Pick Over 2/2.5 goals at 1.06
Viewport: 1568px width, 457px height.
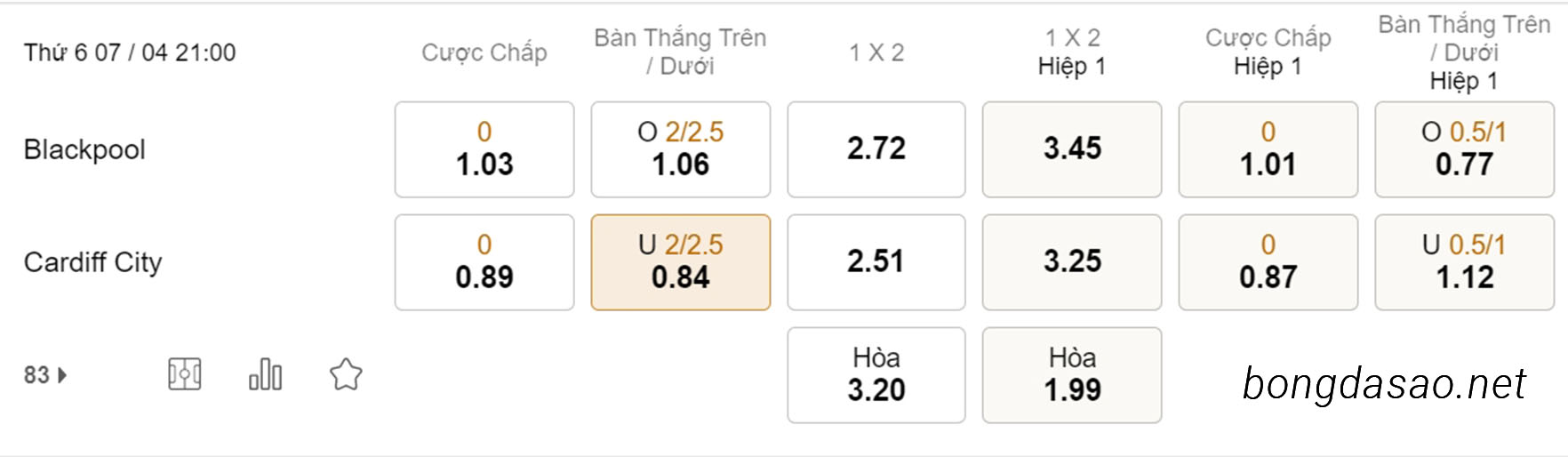[681, 149]
